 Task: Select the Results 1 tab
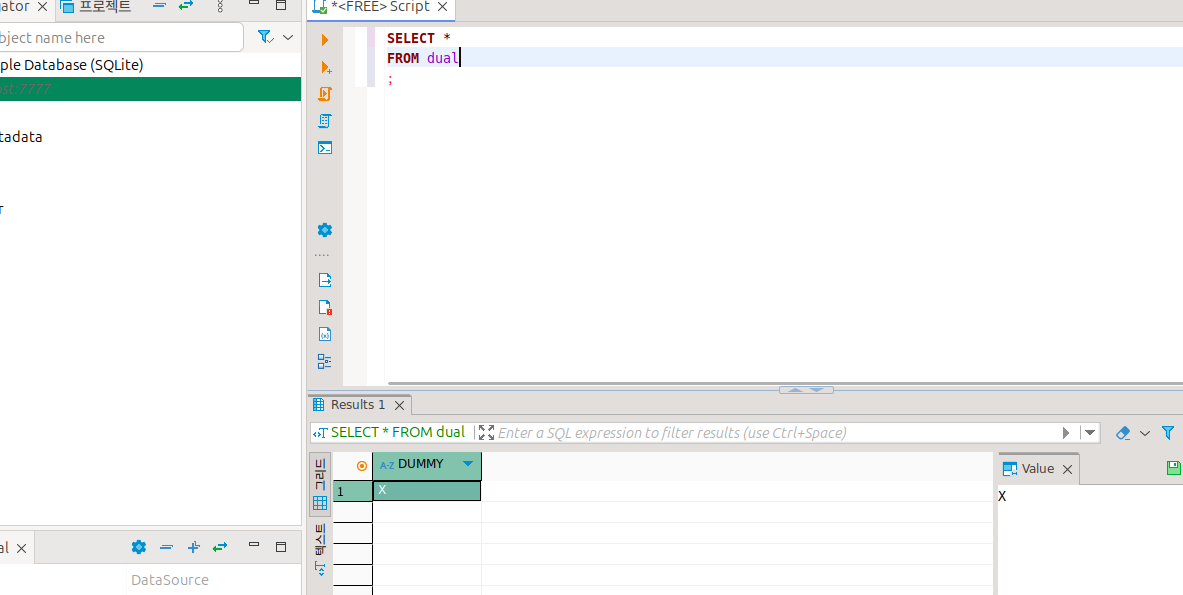coord(357,405)
